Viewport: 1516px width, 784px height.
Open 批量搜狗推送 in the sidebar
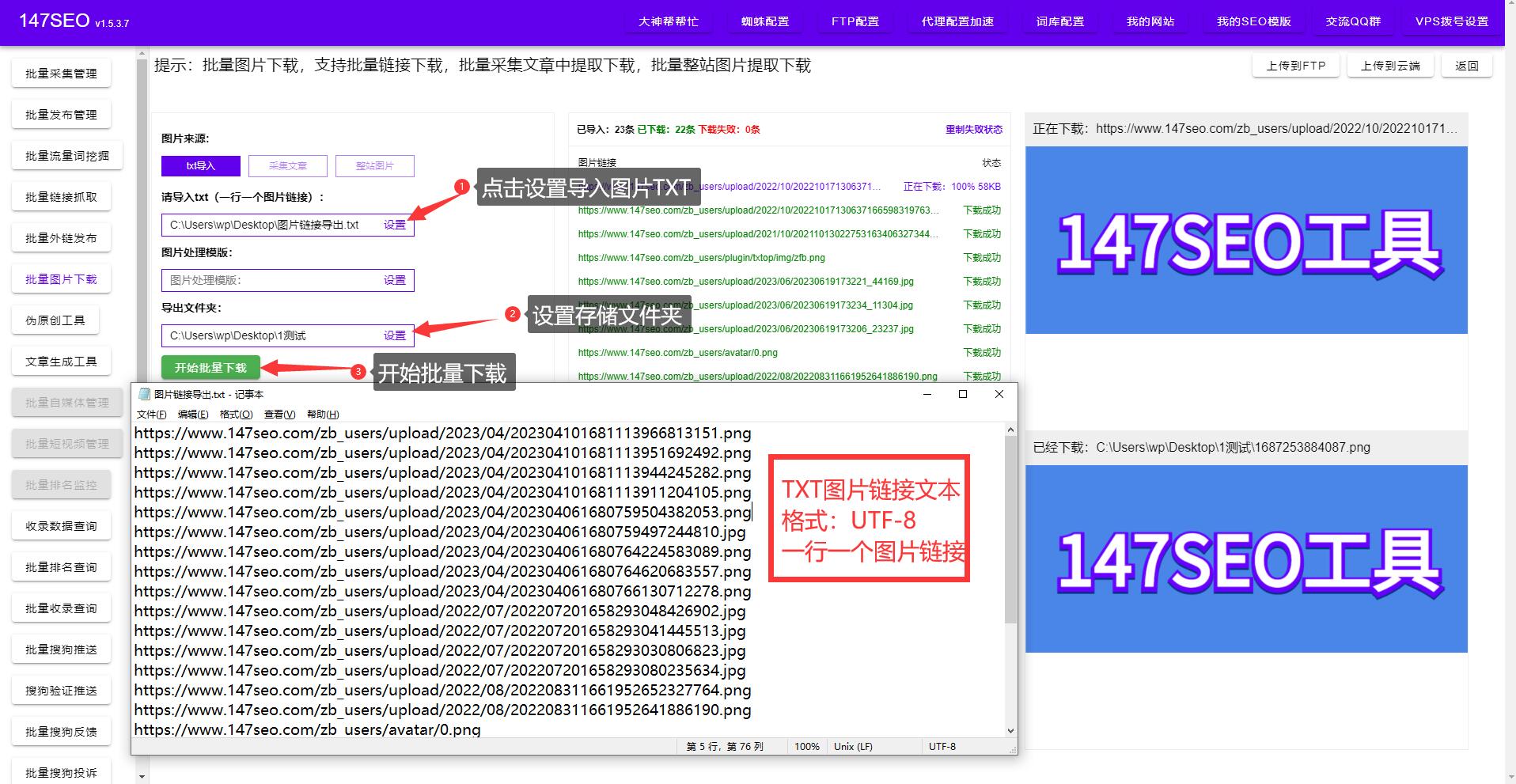61,650
